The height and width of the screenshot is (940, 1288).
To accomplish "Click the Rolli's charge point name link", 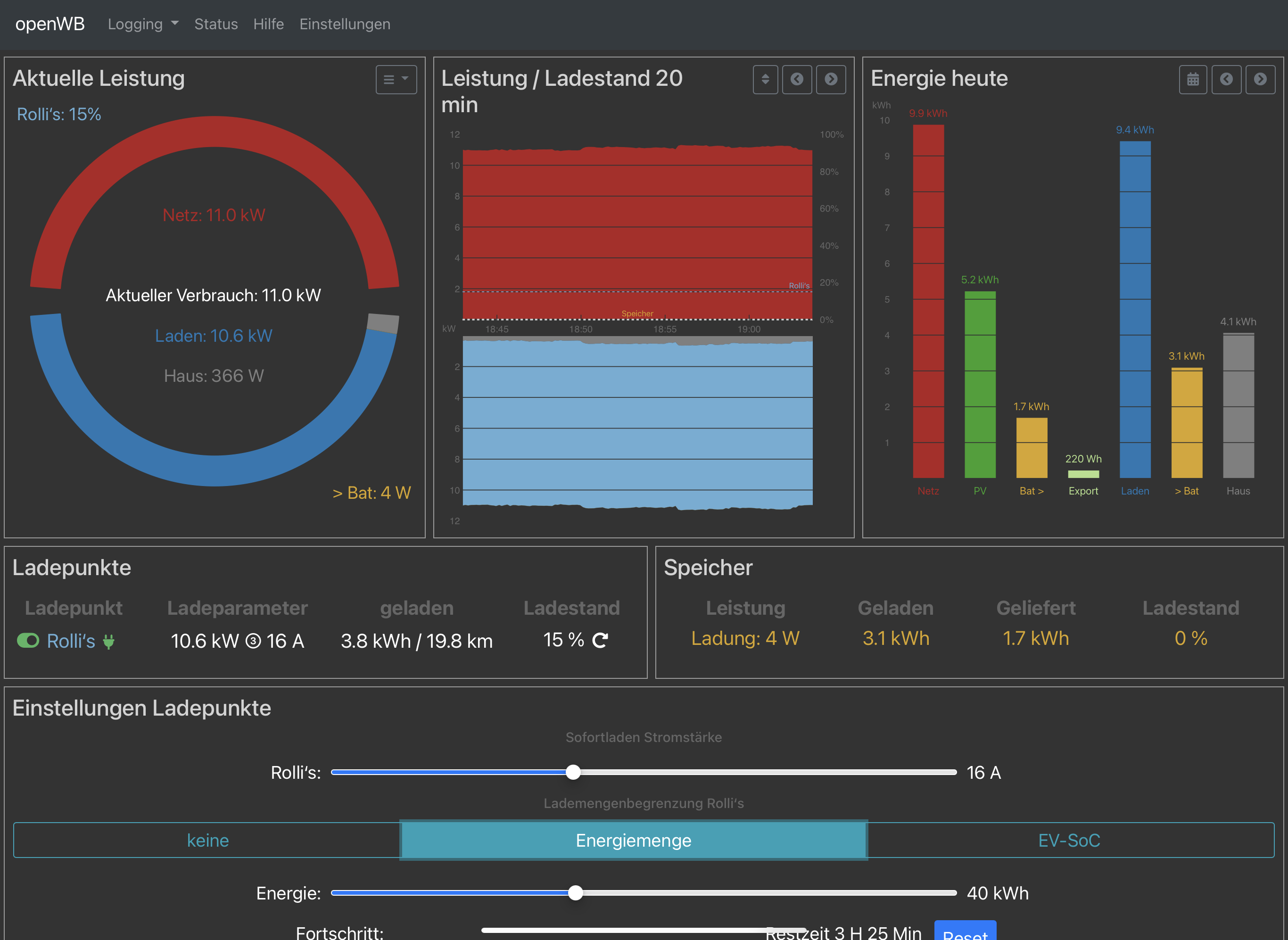I will (x=71, y=641).
